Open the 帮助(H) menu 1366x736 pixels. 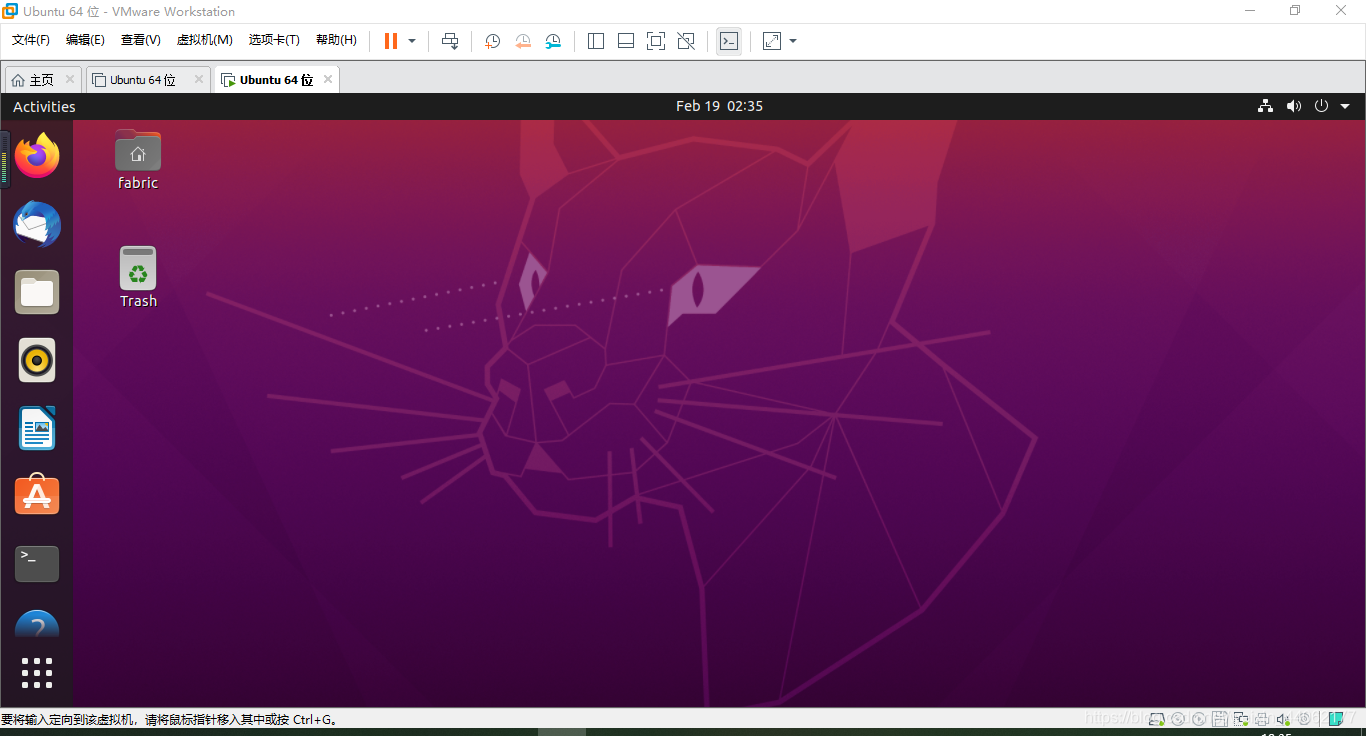click(x=336, y=40)
